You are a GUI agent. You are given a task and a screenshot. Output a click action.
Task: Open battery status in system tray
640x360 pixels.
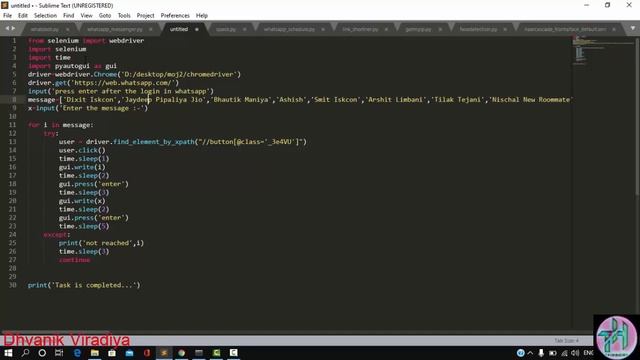pos(553,353)
